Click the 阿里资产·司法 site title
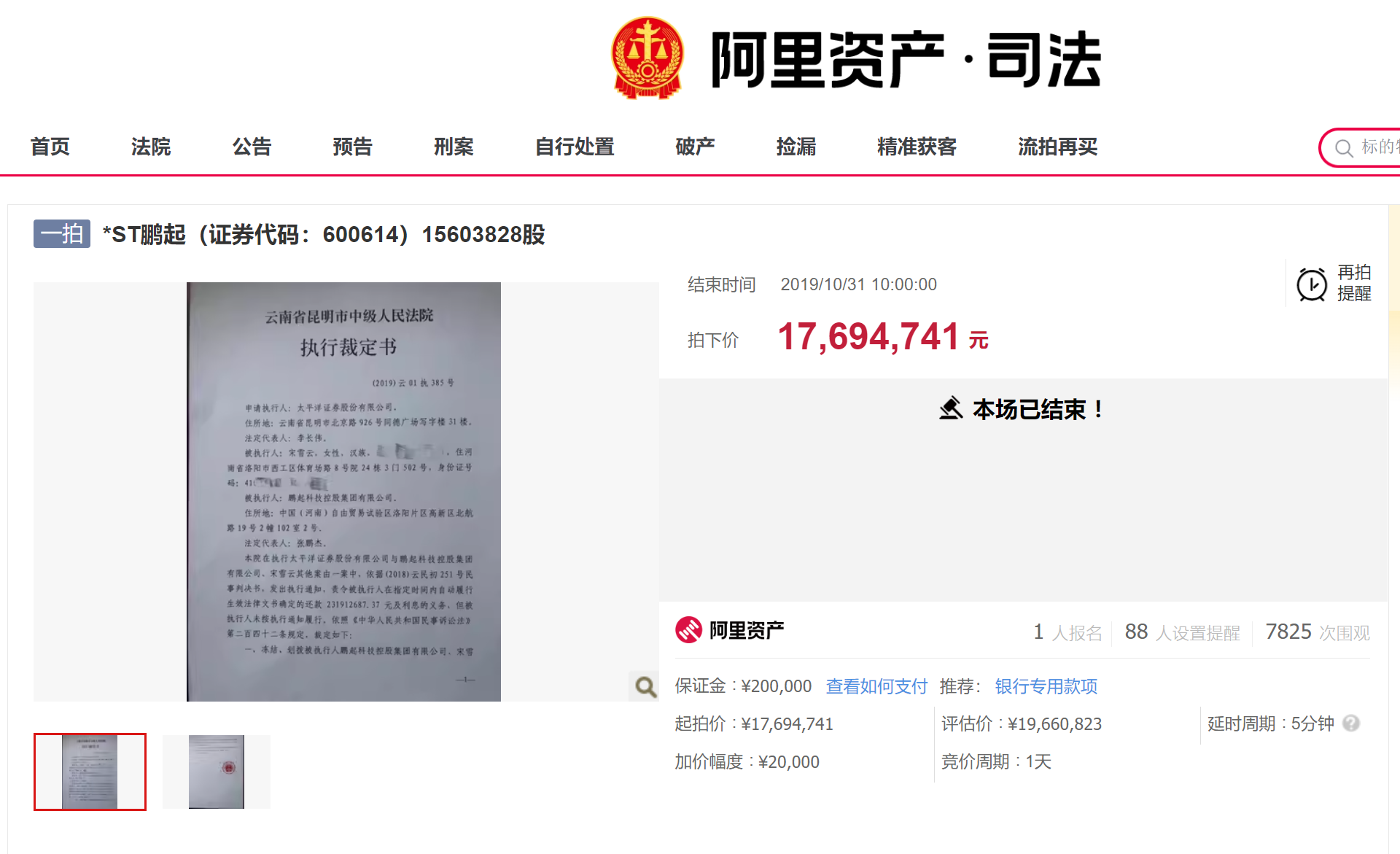The image size is (1400, 854). click(x=906, y=60)
